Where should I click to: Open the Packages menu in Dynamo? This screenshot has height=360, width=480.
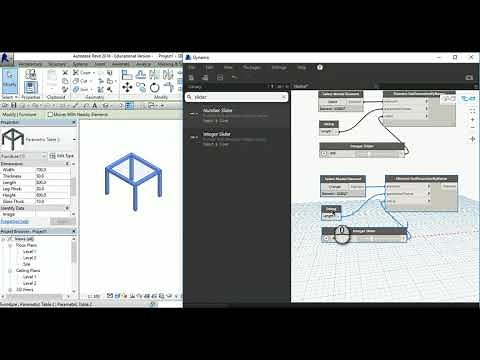point(252,67)
